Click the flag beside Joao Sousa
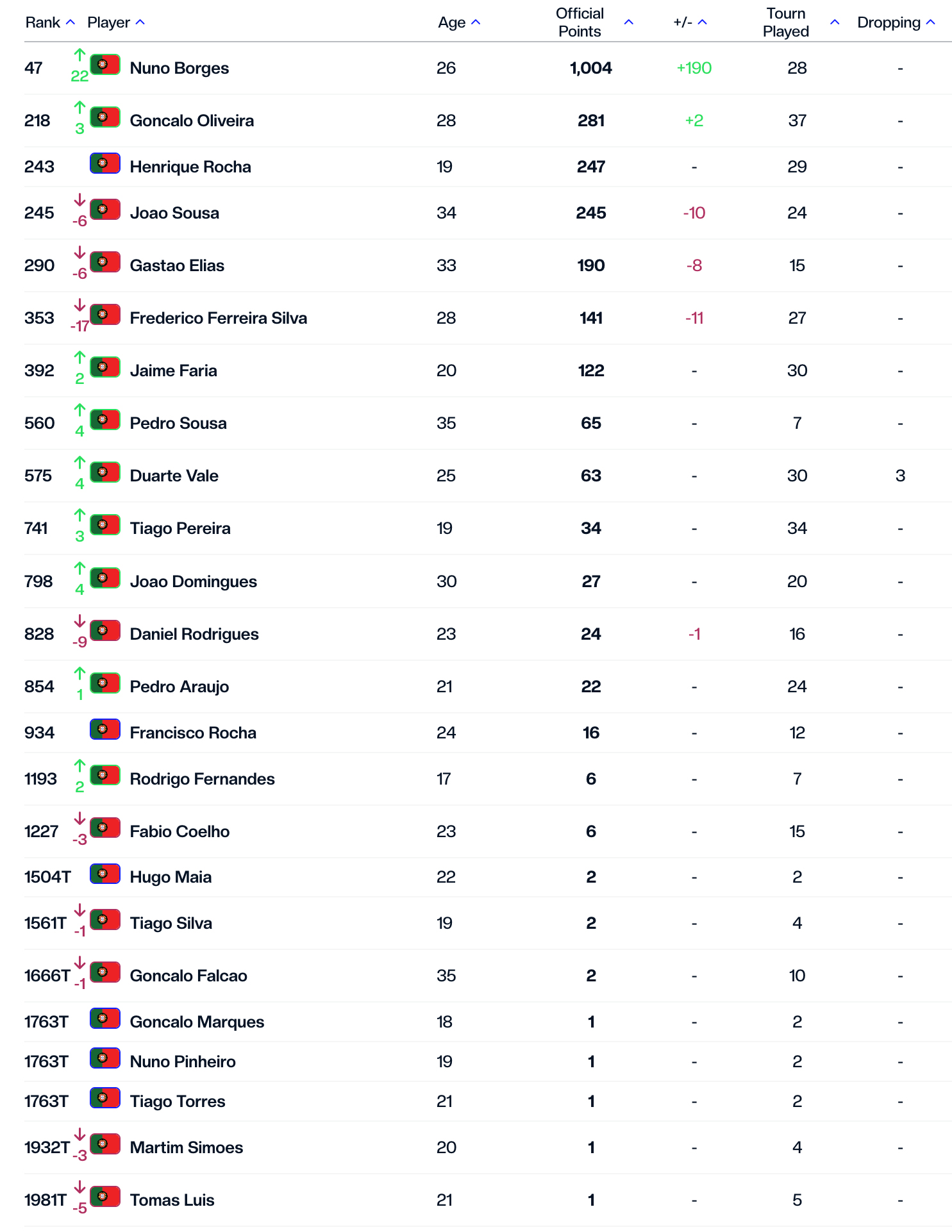 pyautogui.click(x=105, y=210)
